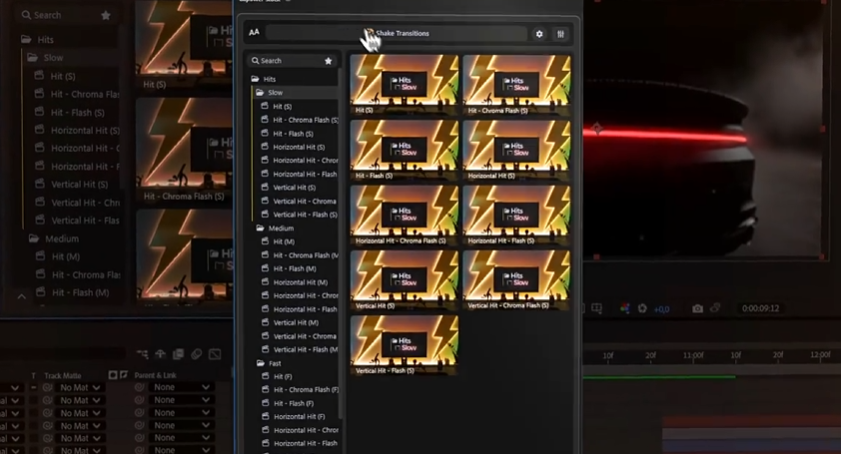Collapse the Medium folder in preset tree
This screenshot has width=841, height=454.
coord(261,228)
